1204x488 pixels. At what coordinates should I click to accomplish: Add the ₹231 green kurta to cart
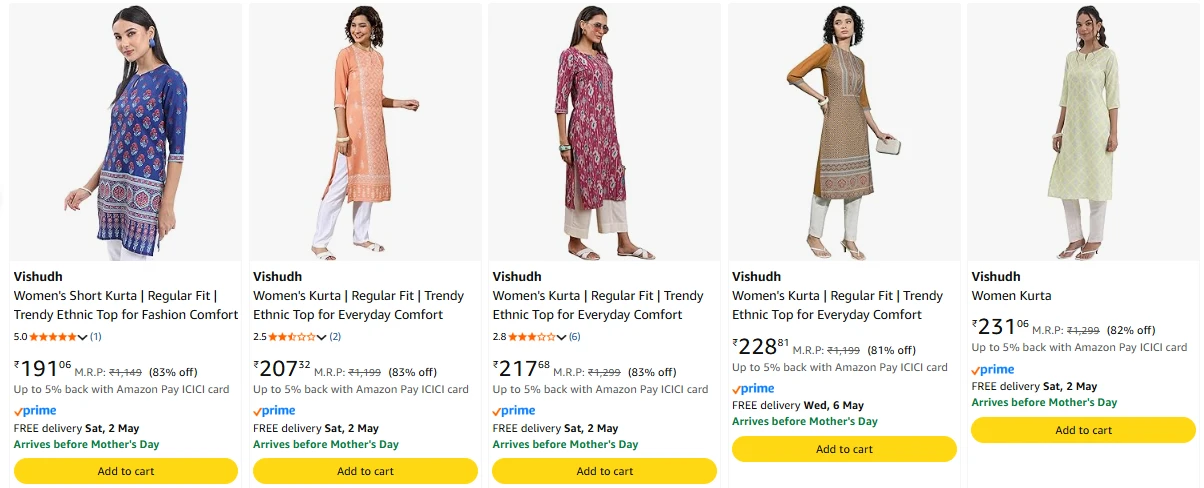click(1083, 430)
